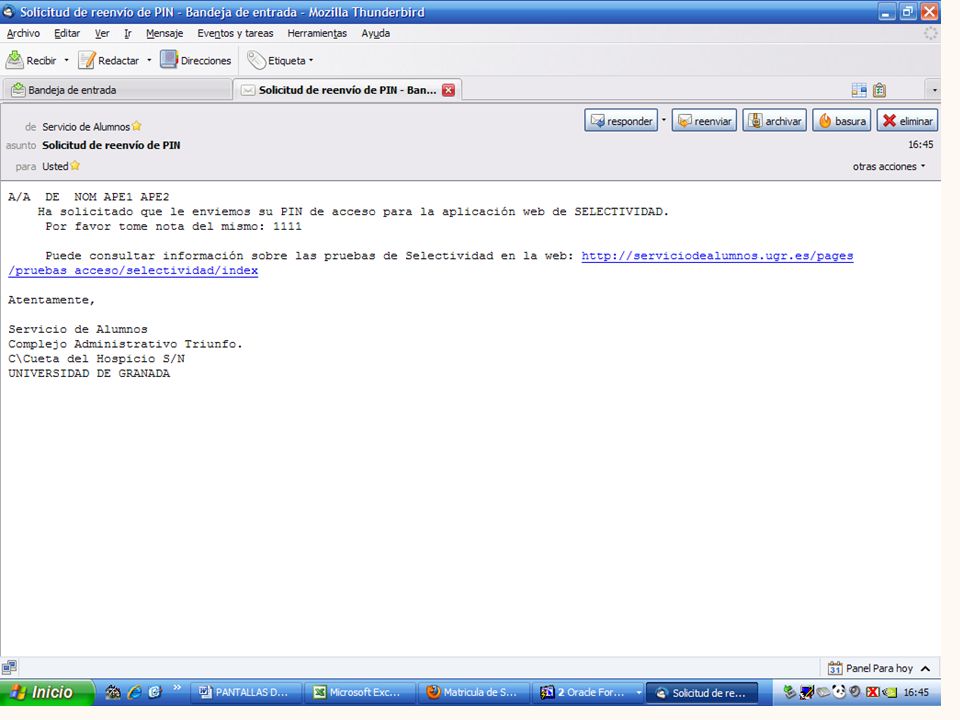Image resolution: width=960 pixels, height=720 pixels.
Task: Close the Solicitud de reenvío de PIN tab
Action: (449, 90)
